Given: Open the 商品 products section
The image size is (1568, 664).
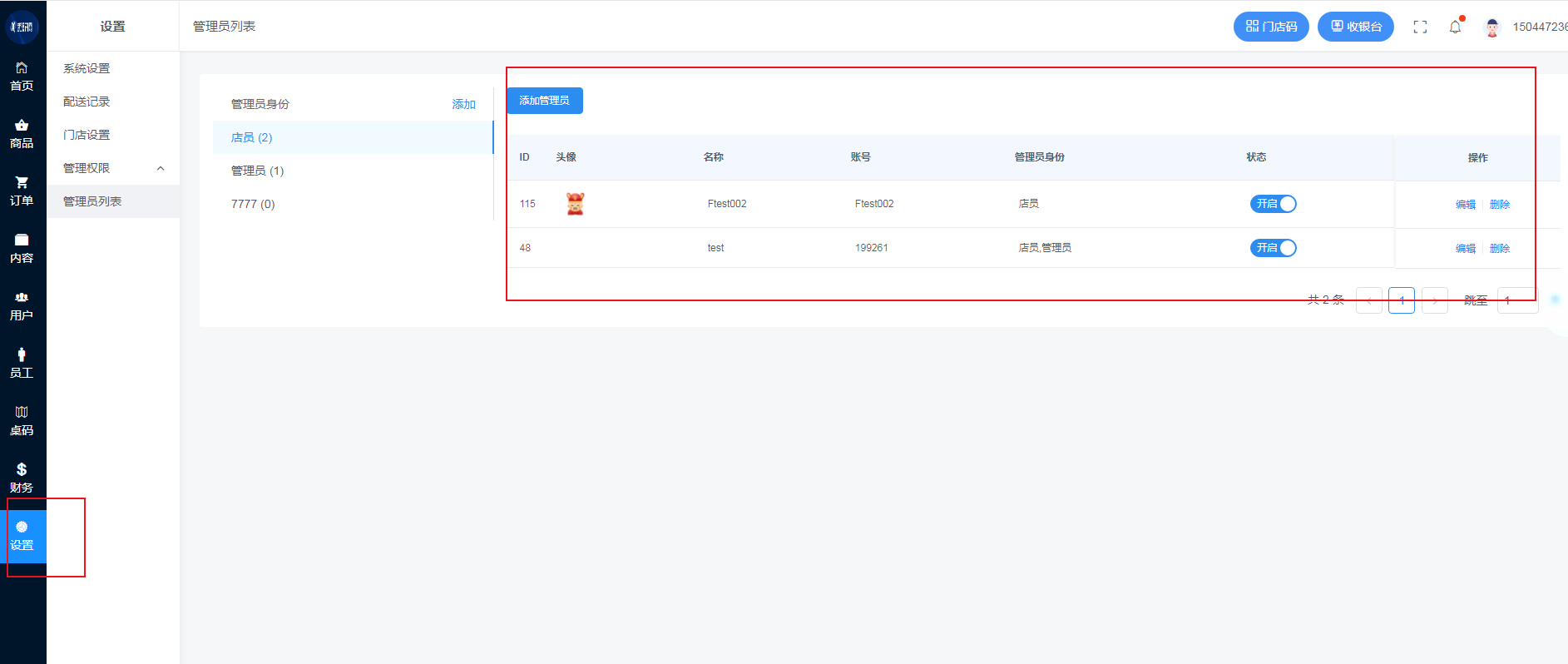Looking at the screenshot, I should tap(22, 134).
